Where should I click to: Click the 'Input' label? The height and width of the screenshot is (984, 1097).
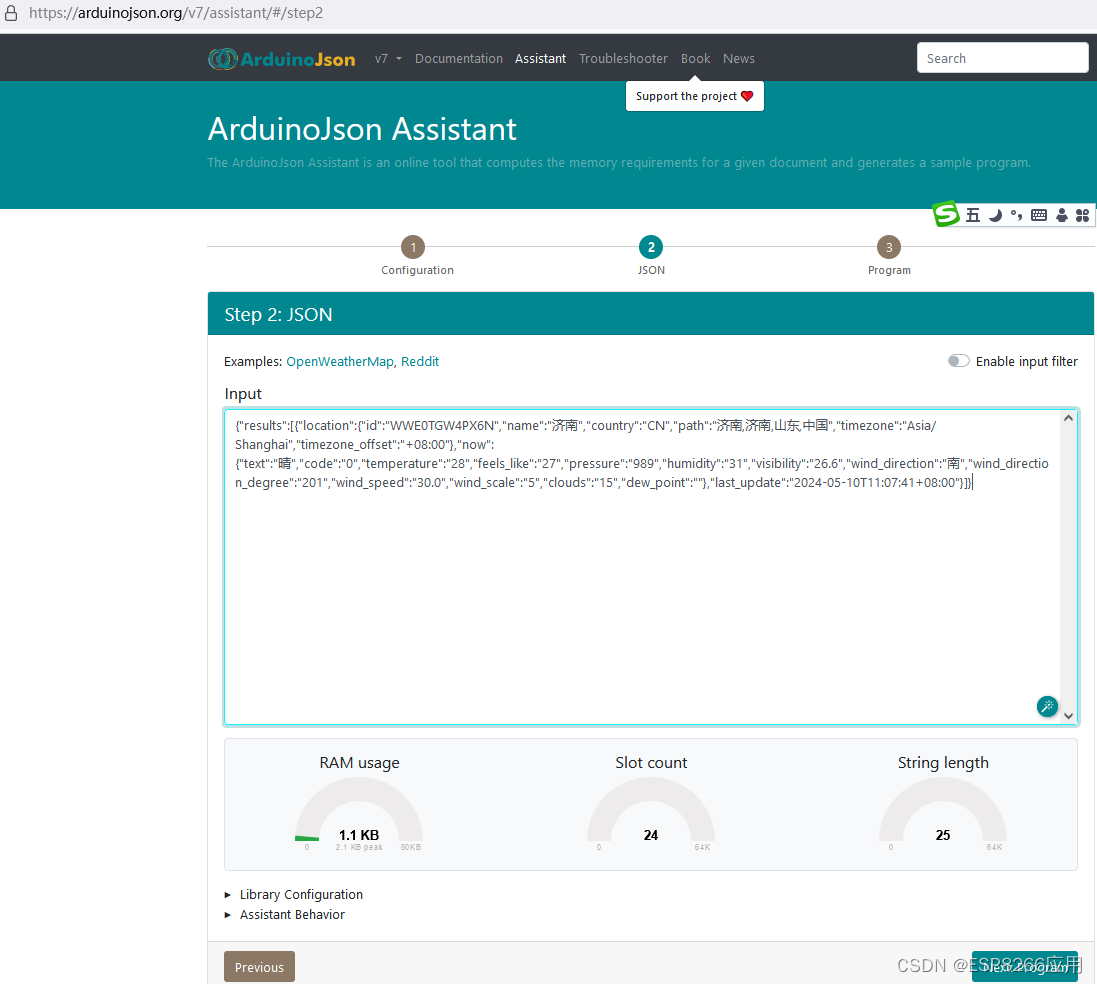[x=243, y=394]
